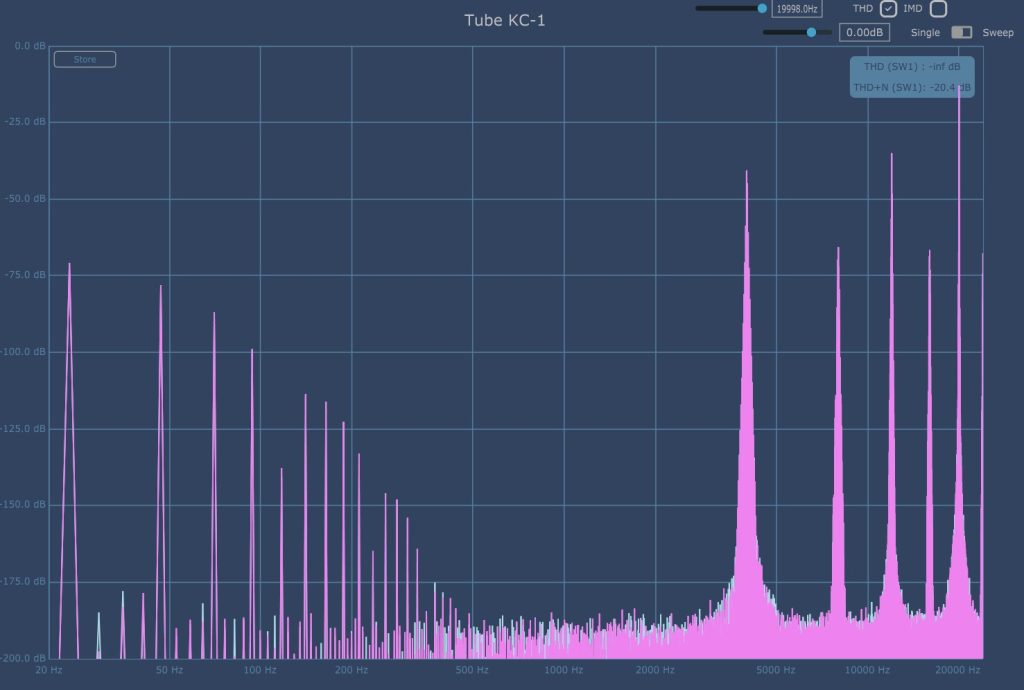Click the -175.0 dB axis label
The image size is (1024, 690).
click(23, 581)
